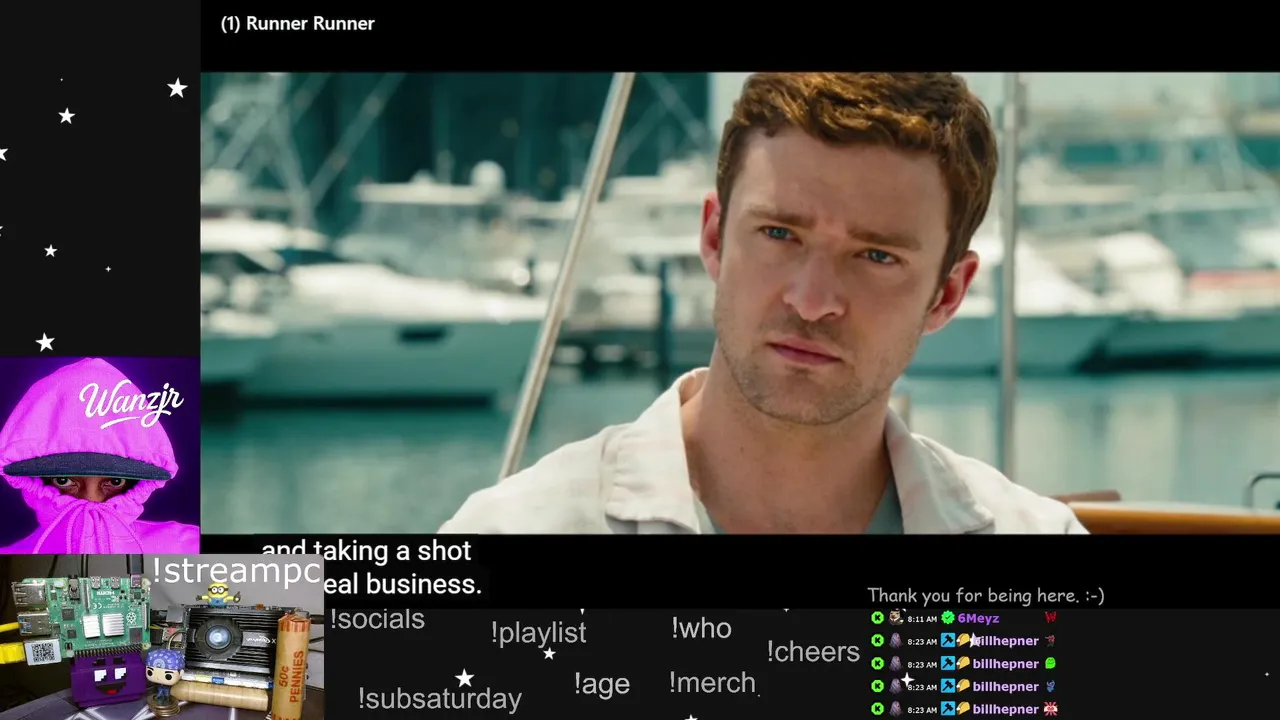
Task: Click the stream PC hardware photo
Action: [162, 637]
